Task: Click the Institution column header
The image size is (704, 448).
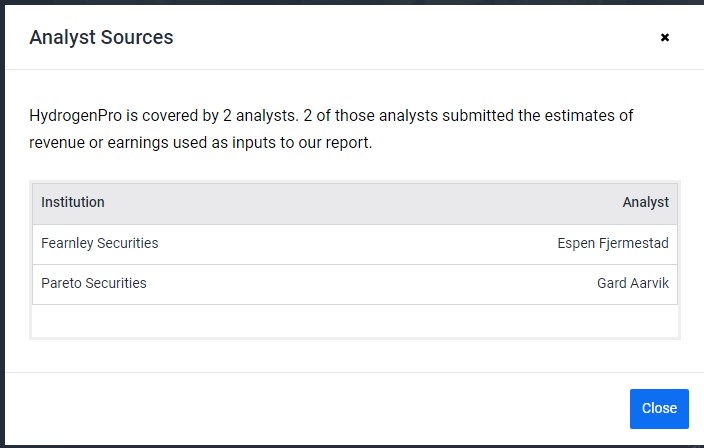Action: (x=73, y=202)
